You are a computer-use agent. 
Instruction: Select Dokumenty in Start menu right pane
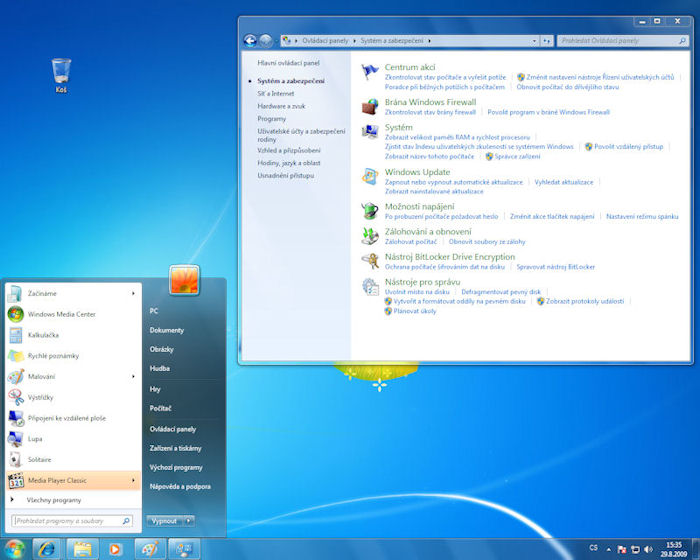click(x=167, y=330)
